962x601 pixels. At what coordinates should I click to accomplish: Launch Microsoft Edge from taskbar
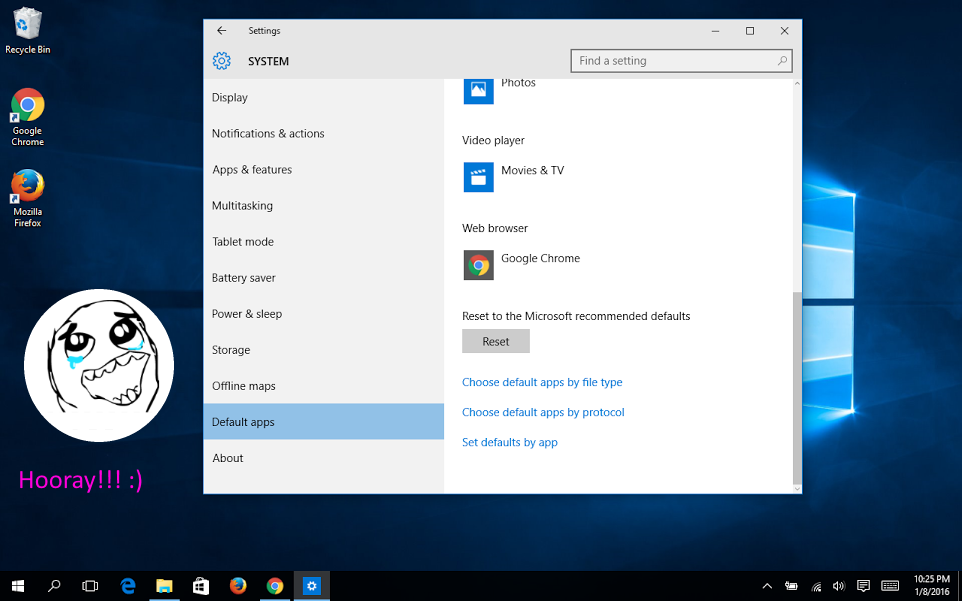[128, 586]
